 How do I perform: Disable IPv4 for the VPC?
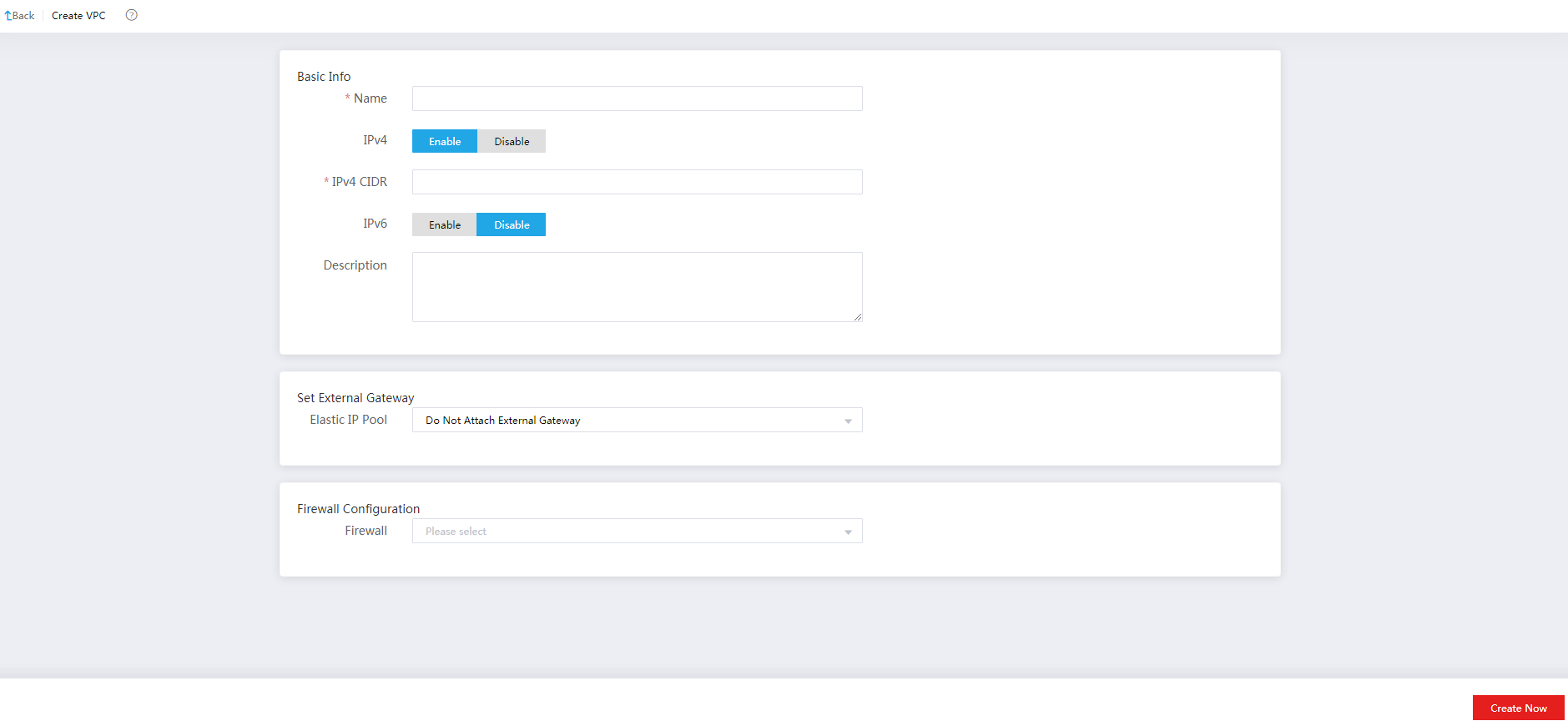click(x=511, y=141)
